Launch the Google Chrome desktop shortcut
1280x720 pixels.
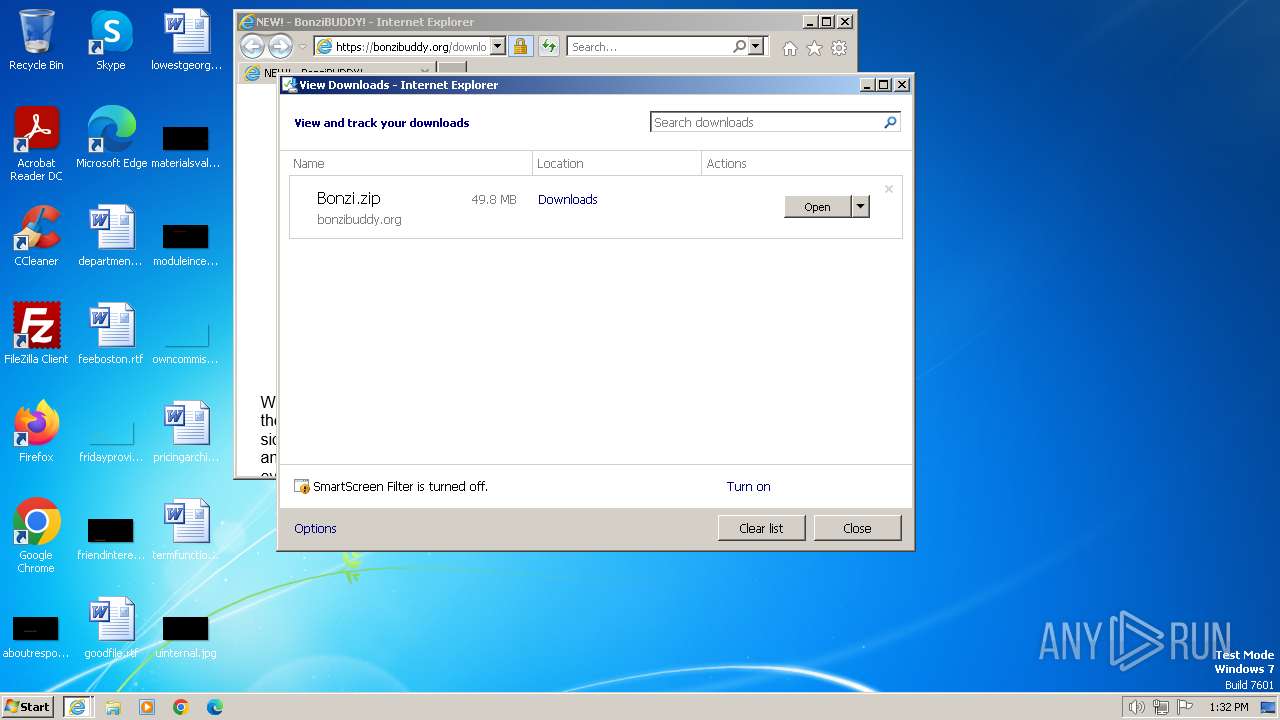(x=36, y=536)
